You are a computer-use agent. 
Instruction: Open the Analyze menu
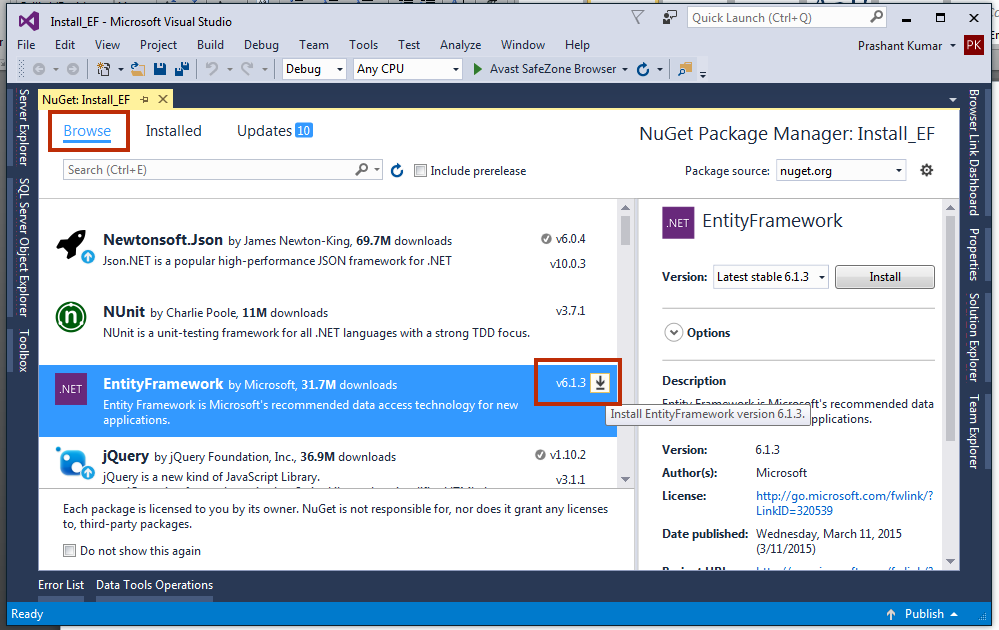tap(460, 45)
